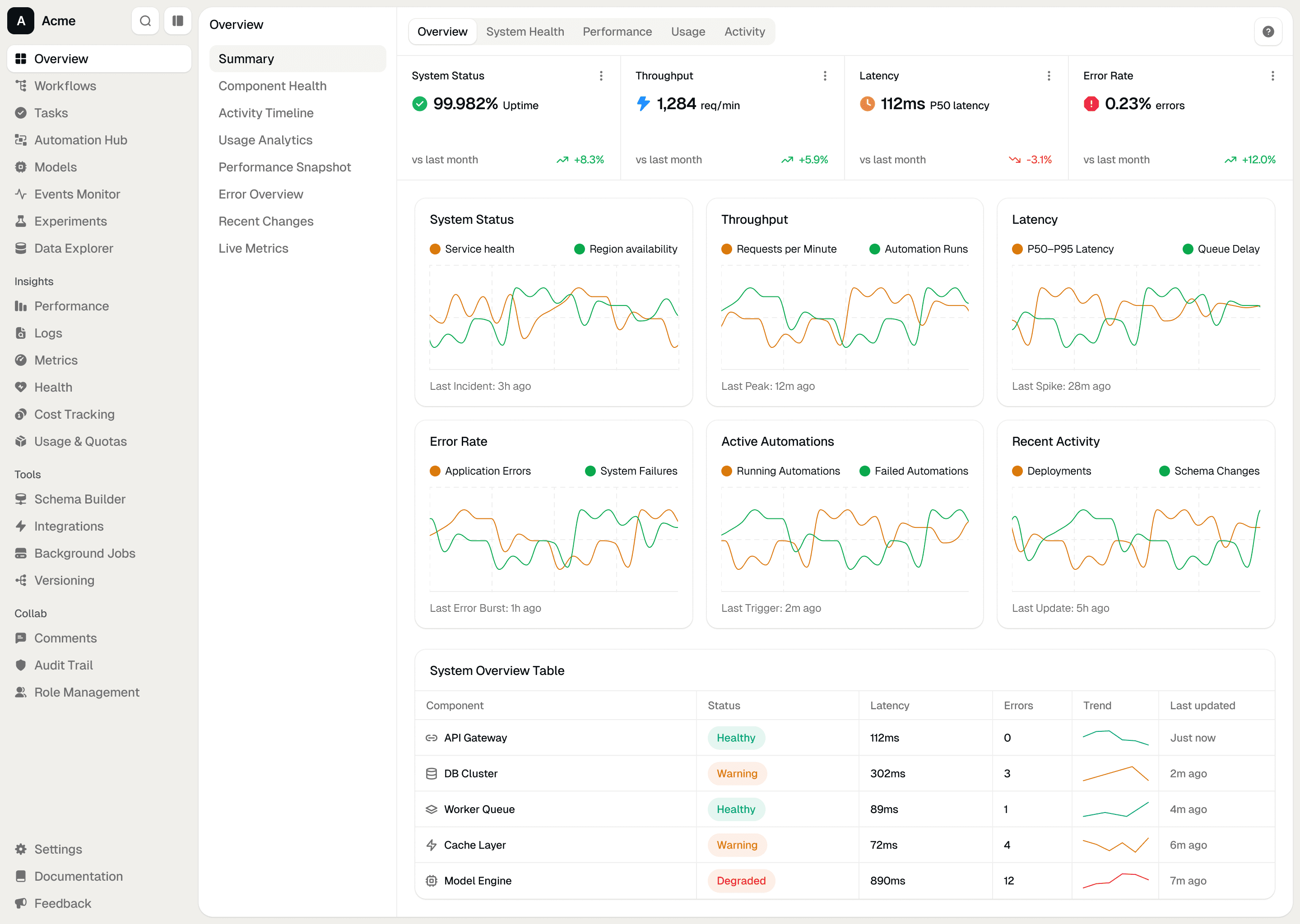The height and width of the screenshot is (924, 1300).
Task: Open System Status card options menu
Action: click(x=601, y=76)
